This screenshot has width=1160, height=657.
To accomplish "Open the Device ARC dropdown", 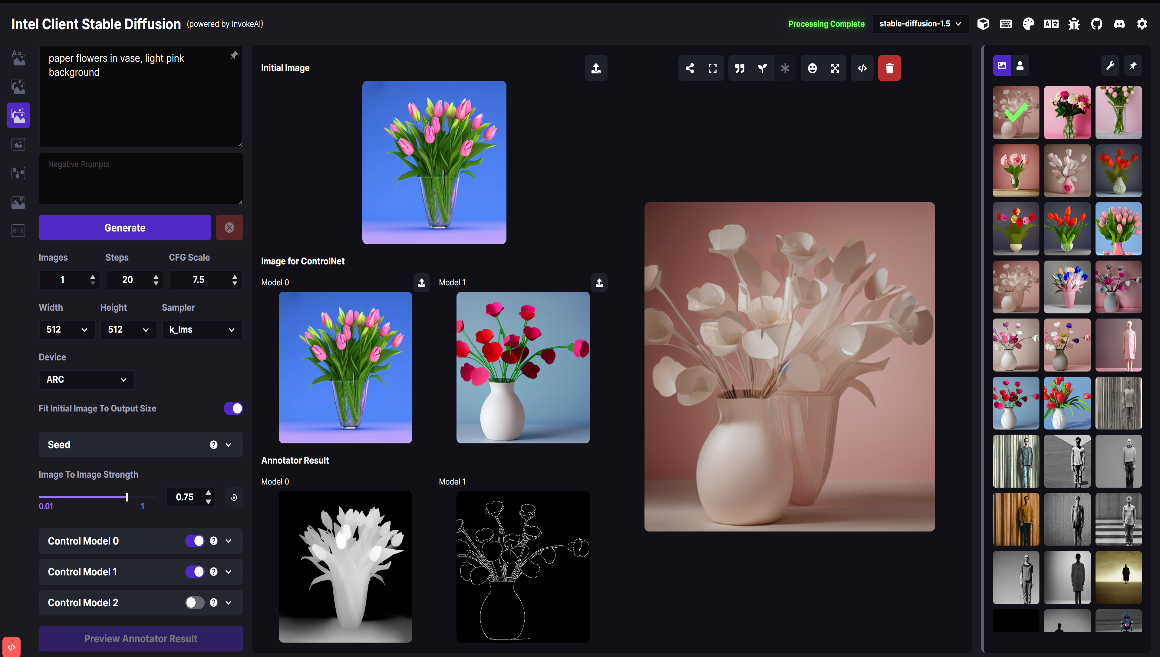I will point(87,380).
